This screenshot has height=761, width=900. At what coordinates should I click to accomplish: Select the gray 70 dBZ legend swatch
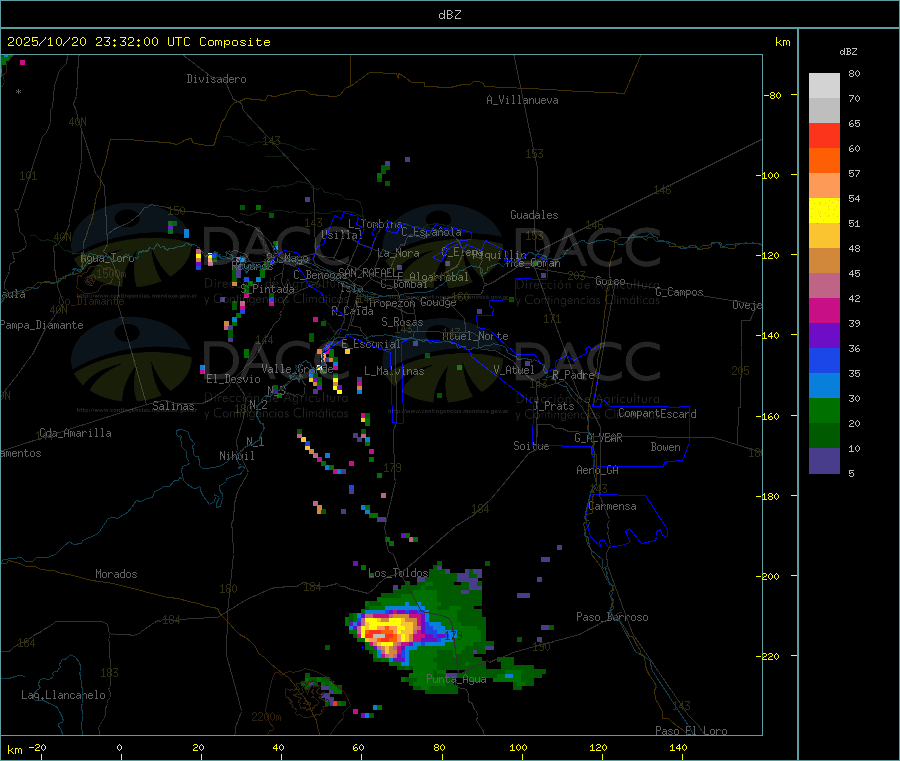pyautogui.click(x=824, y=111)
